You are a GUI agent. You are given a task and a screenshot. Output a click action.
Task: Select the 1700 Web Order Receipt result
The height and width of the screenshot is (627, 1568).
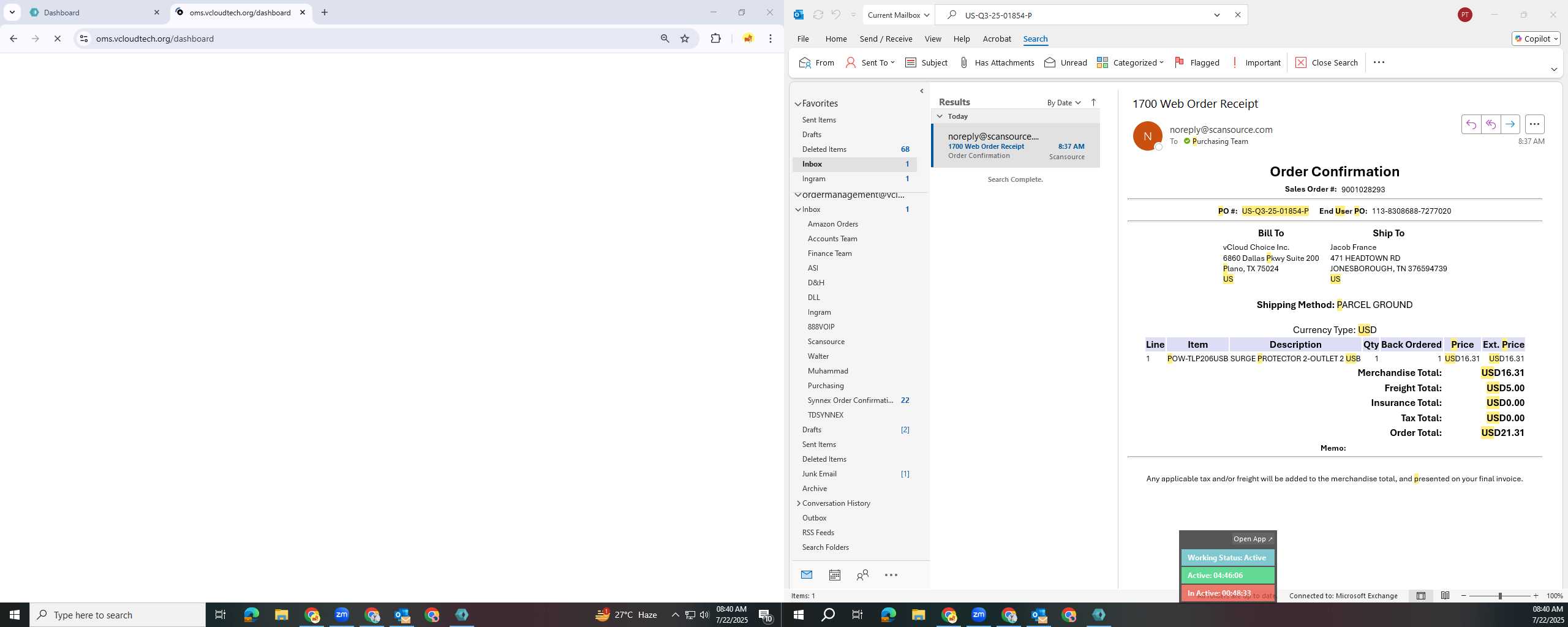tap(1016, 146)
